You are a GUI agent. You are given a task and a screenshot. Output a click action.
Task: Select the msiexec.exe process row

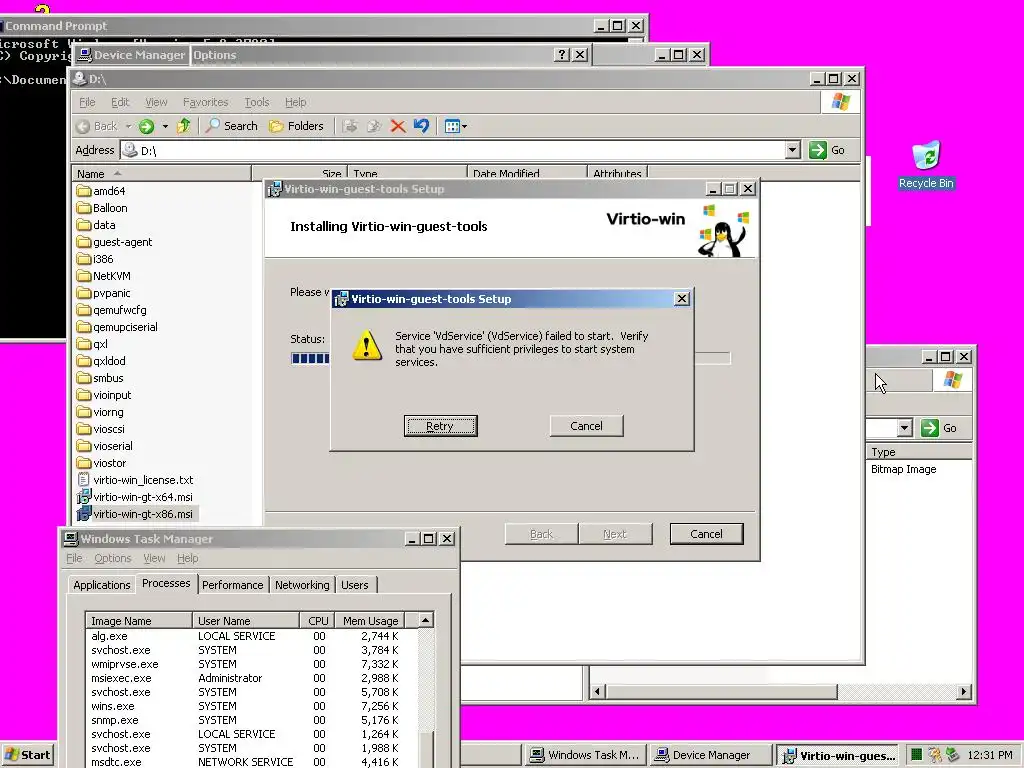coord(251,678)
